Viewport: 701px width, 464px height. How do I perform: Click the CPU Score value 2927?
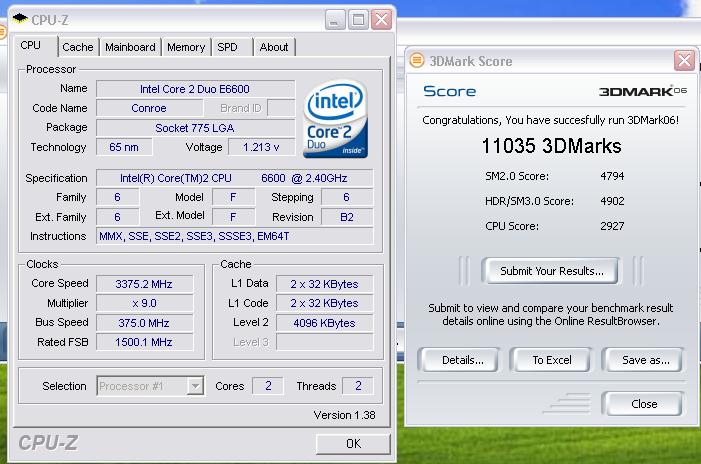[x=612, y=226]
